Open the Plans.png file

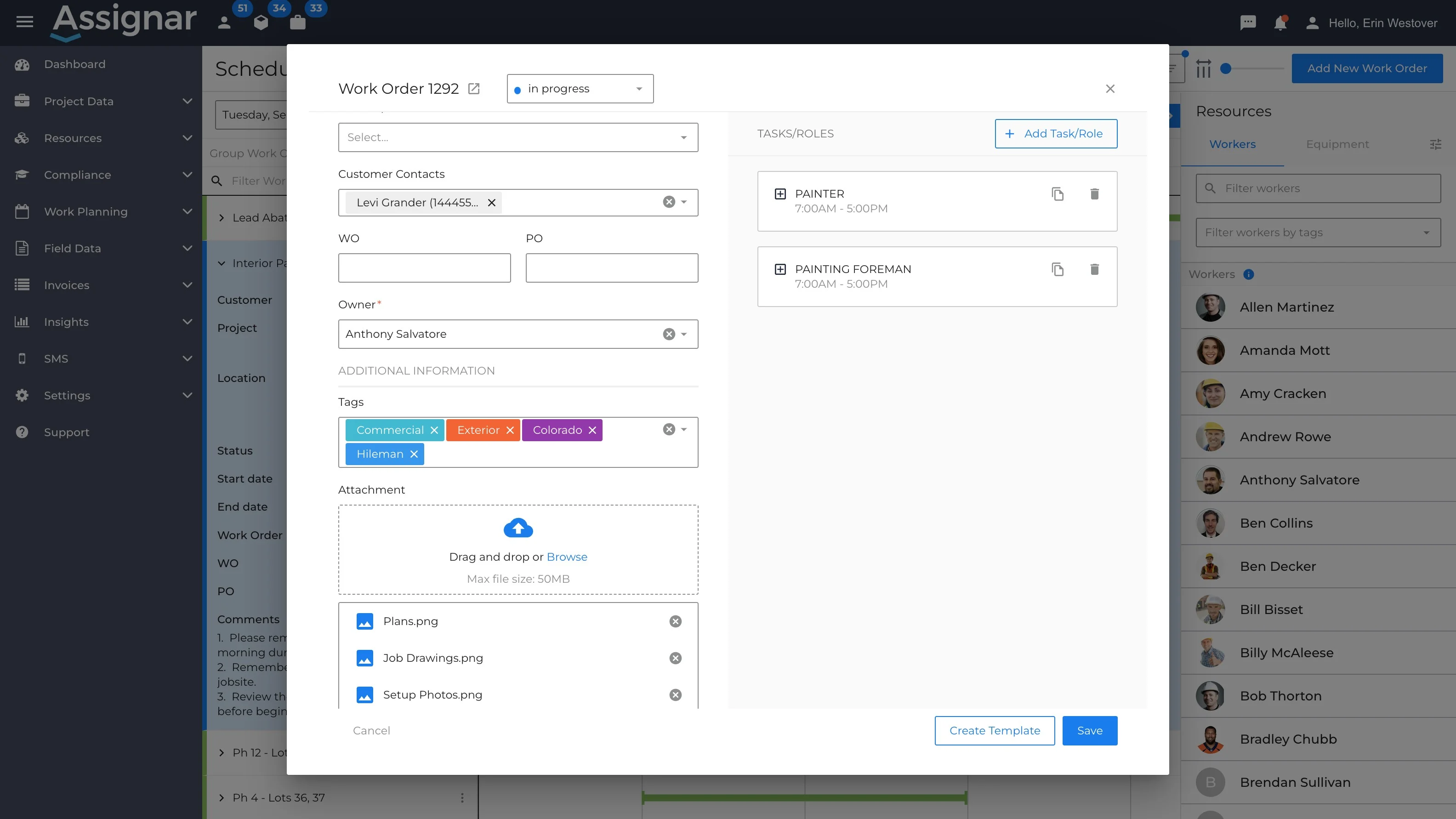[410, 621]
